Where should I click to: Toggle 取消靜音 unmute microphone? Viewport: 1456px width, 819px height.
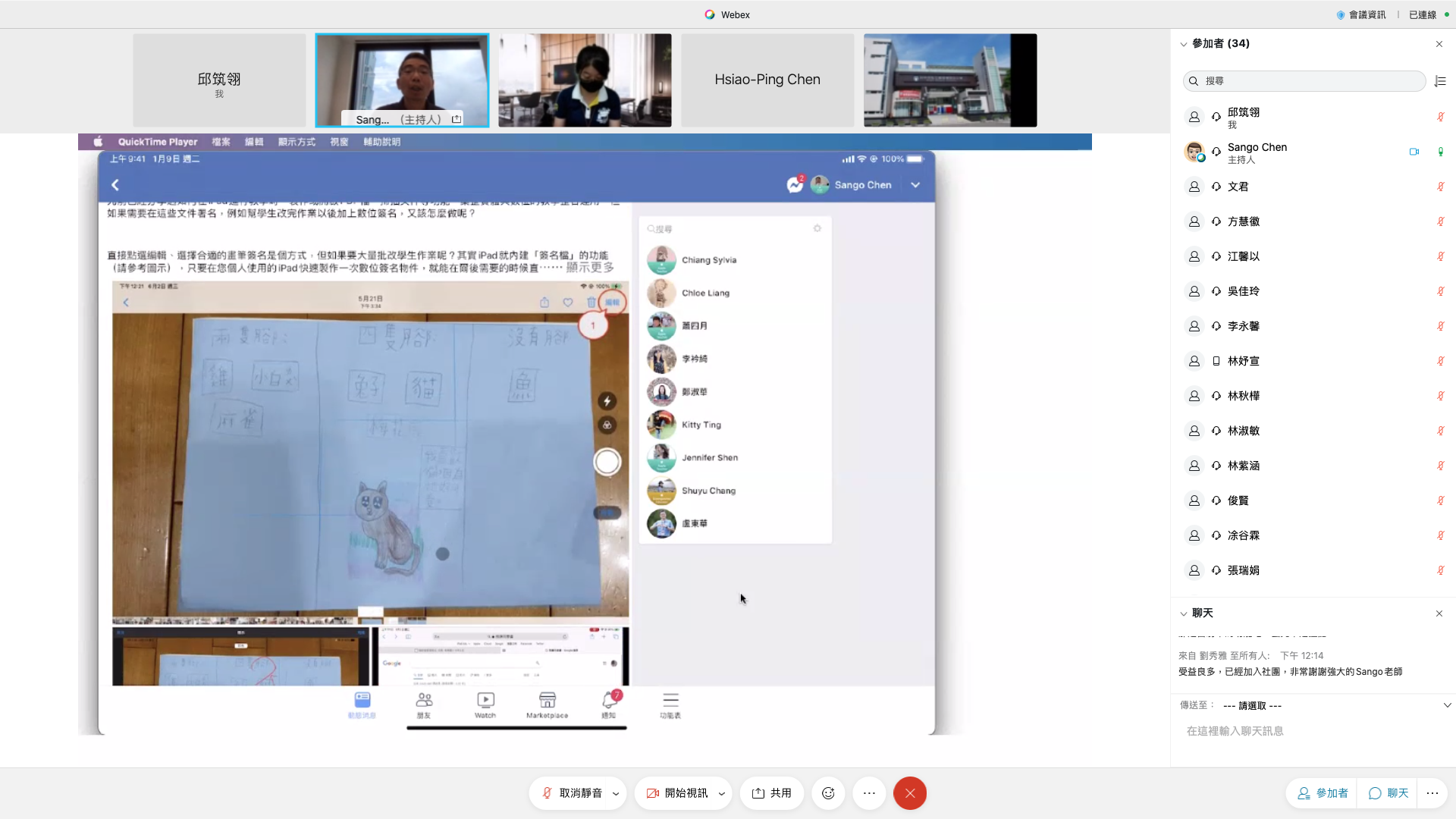[573, 793]
